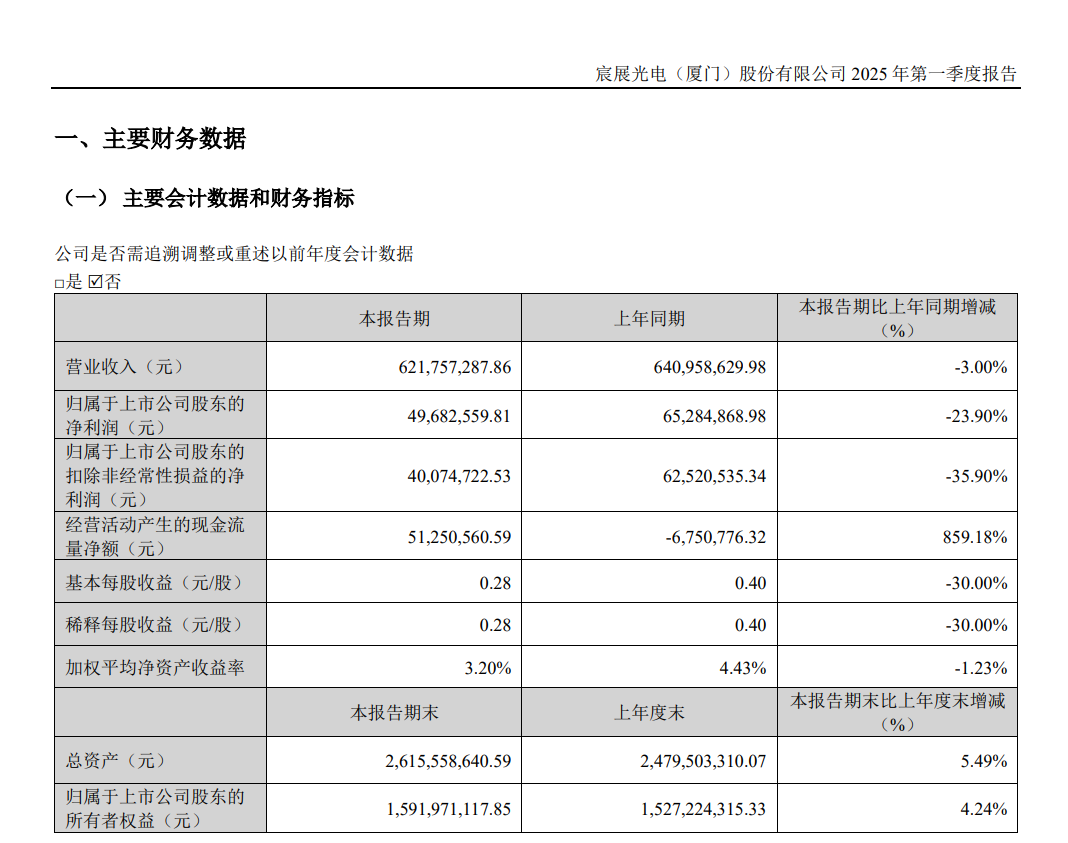
Task: Select subheading （一）主要会计数据和财务指标
Action: (205, 198)
